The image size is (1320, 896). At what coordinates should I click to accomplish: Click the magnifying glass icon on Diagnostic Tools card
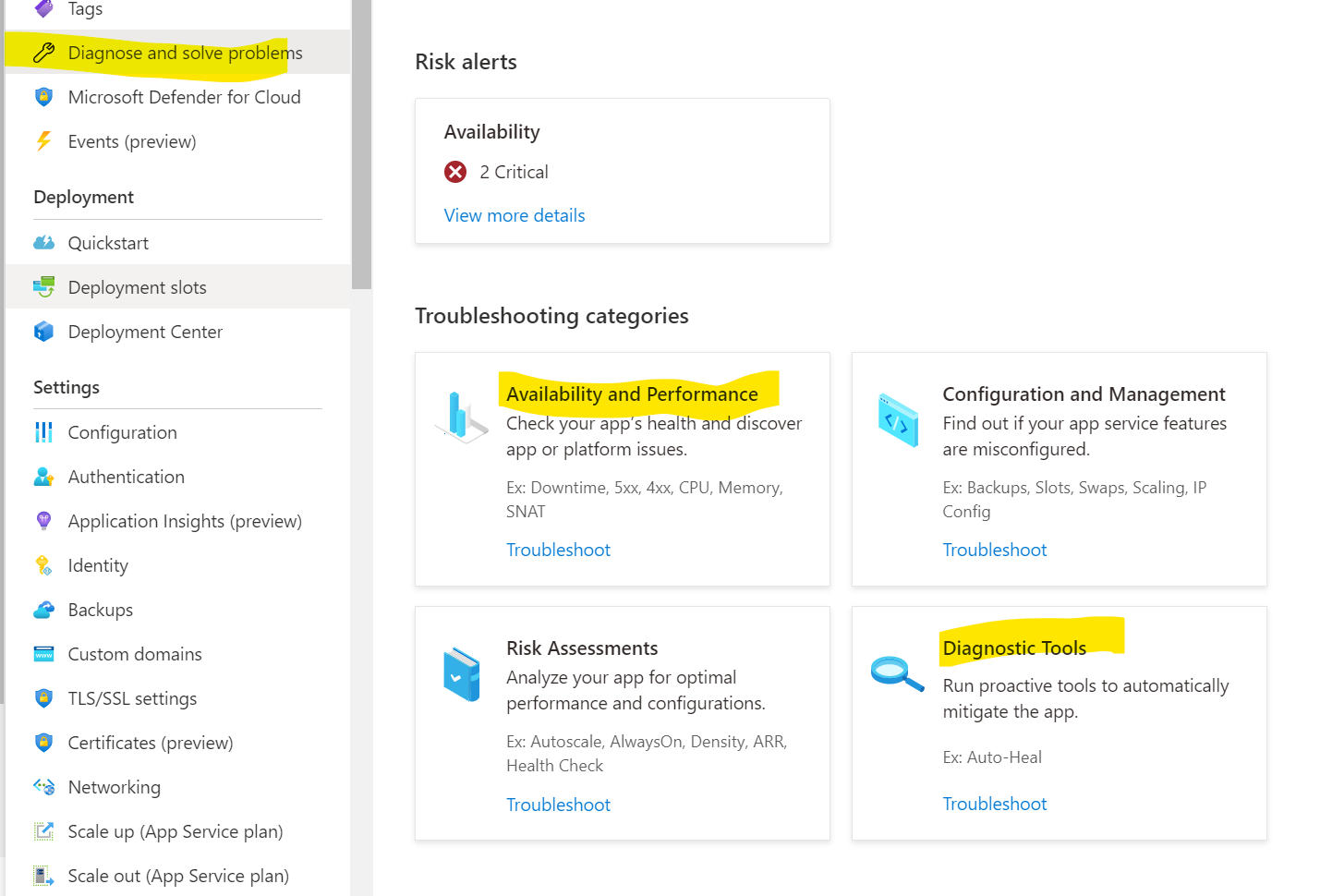896,673
